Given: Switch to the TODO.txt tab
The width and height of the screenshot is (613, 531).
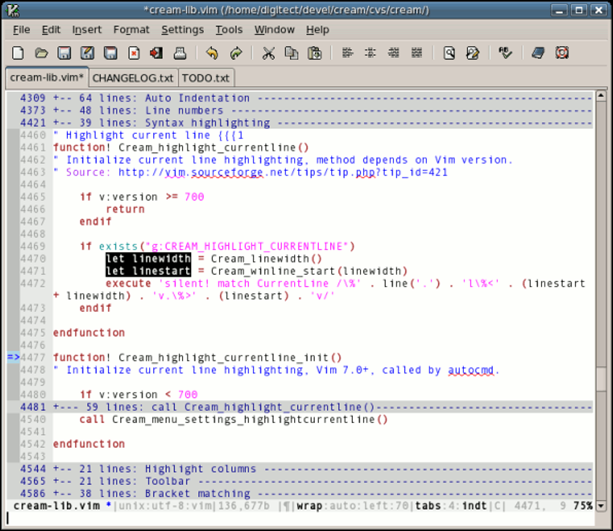Looking at the screenshot, I should (205, 77).
